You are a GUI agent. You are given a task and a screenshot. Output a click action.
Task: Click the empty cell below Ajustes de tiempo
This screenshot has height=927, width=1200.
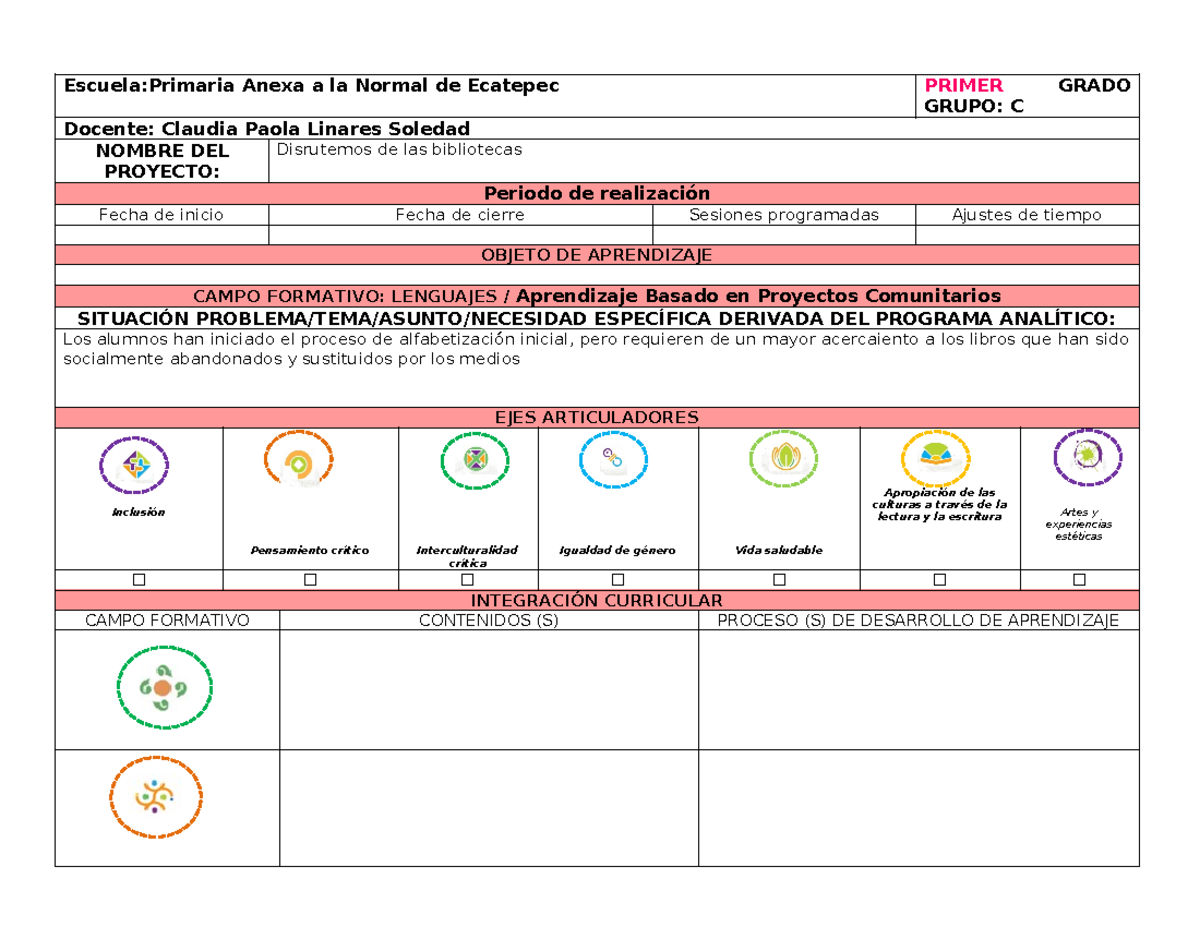coord(1028,234)
